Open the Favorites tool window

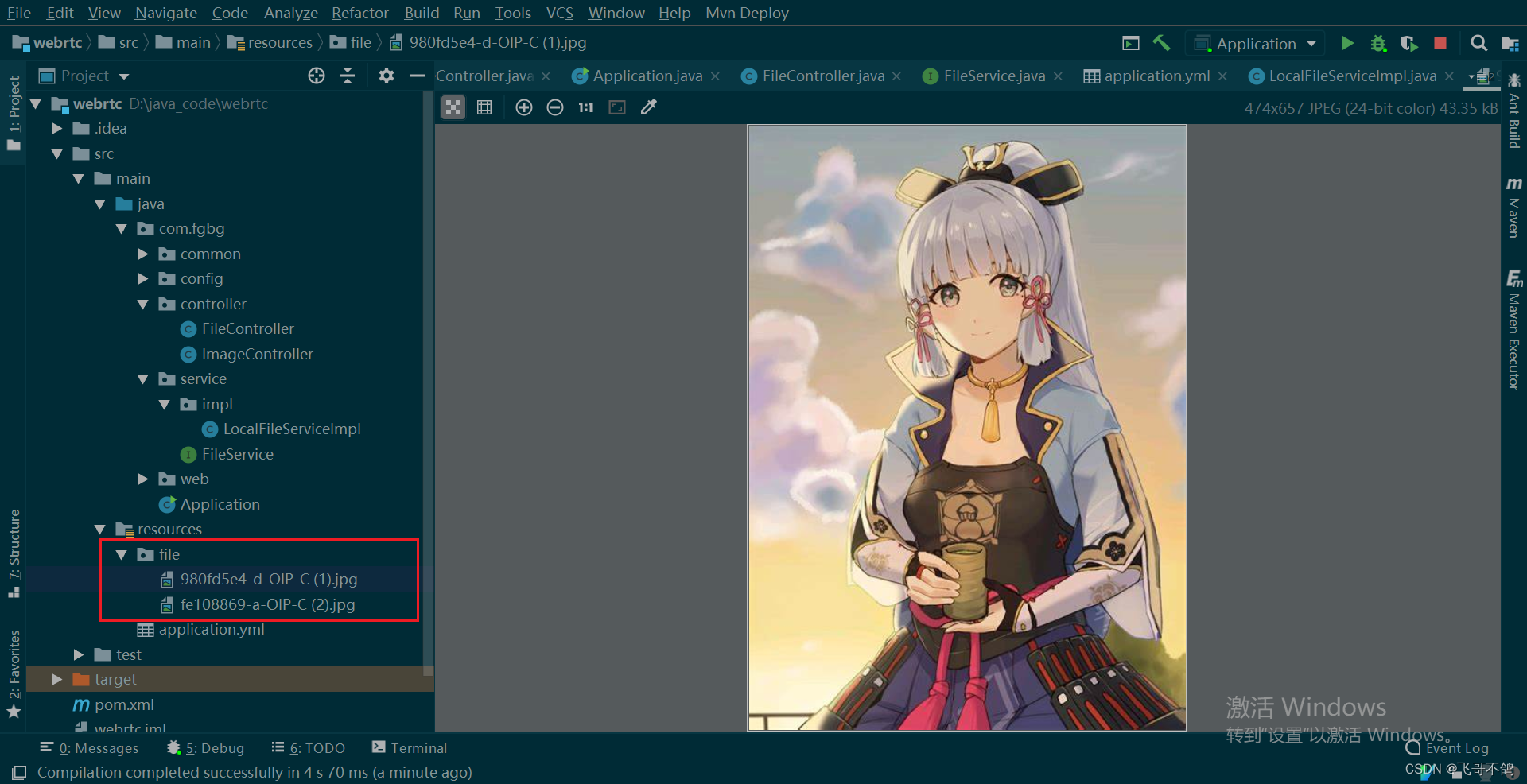pyautogui.click(x=14, y=673)
